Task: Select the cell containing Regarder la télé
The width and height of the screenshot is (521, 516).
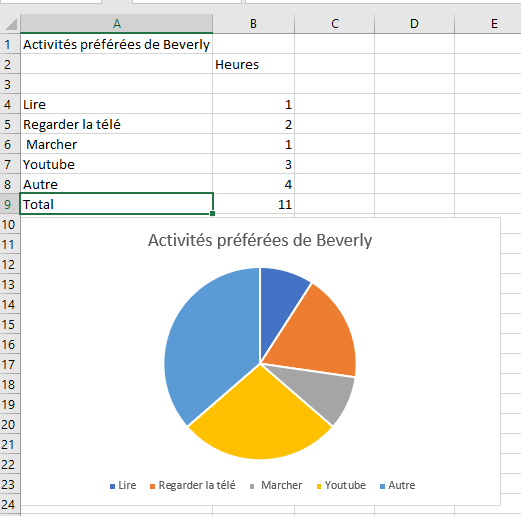Action: [x=116, y=124]
